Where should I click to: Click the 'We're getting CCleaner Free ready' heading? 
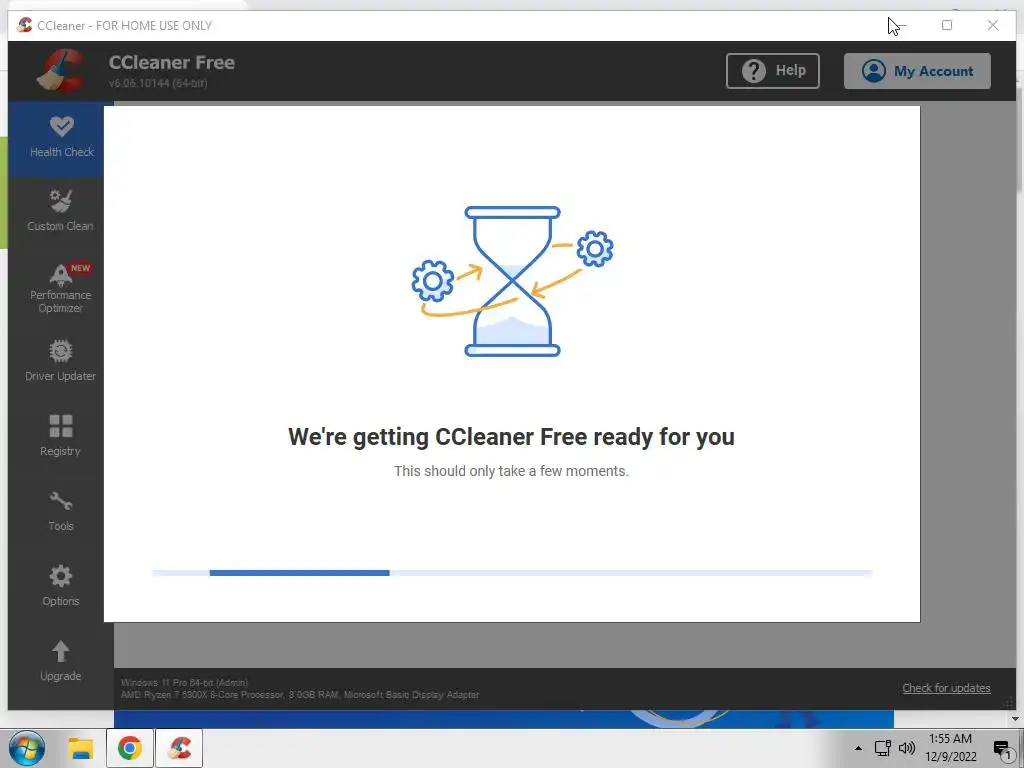511,437
